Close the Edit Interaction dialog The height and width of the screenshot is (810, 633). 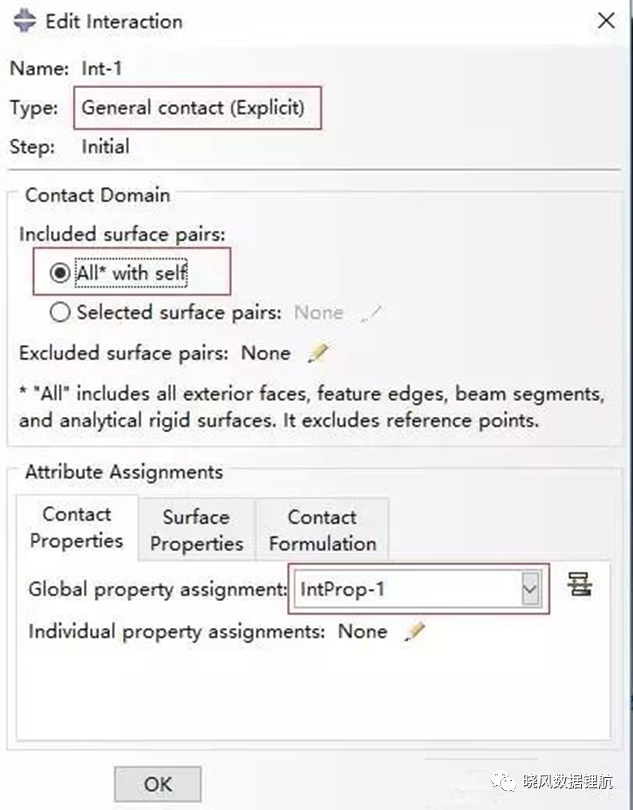[x=606, y=21]
